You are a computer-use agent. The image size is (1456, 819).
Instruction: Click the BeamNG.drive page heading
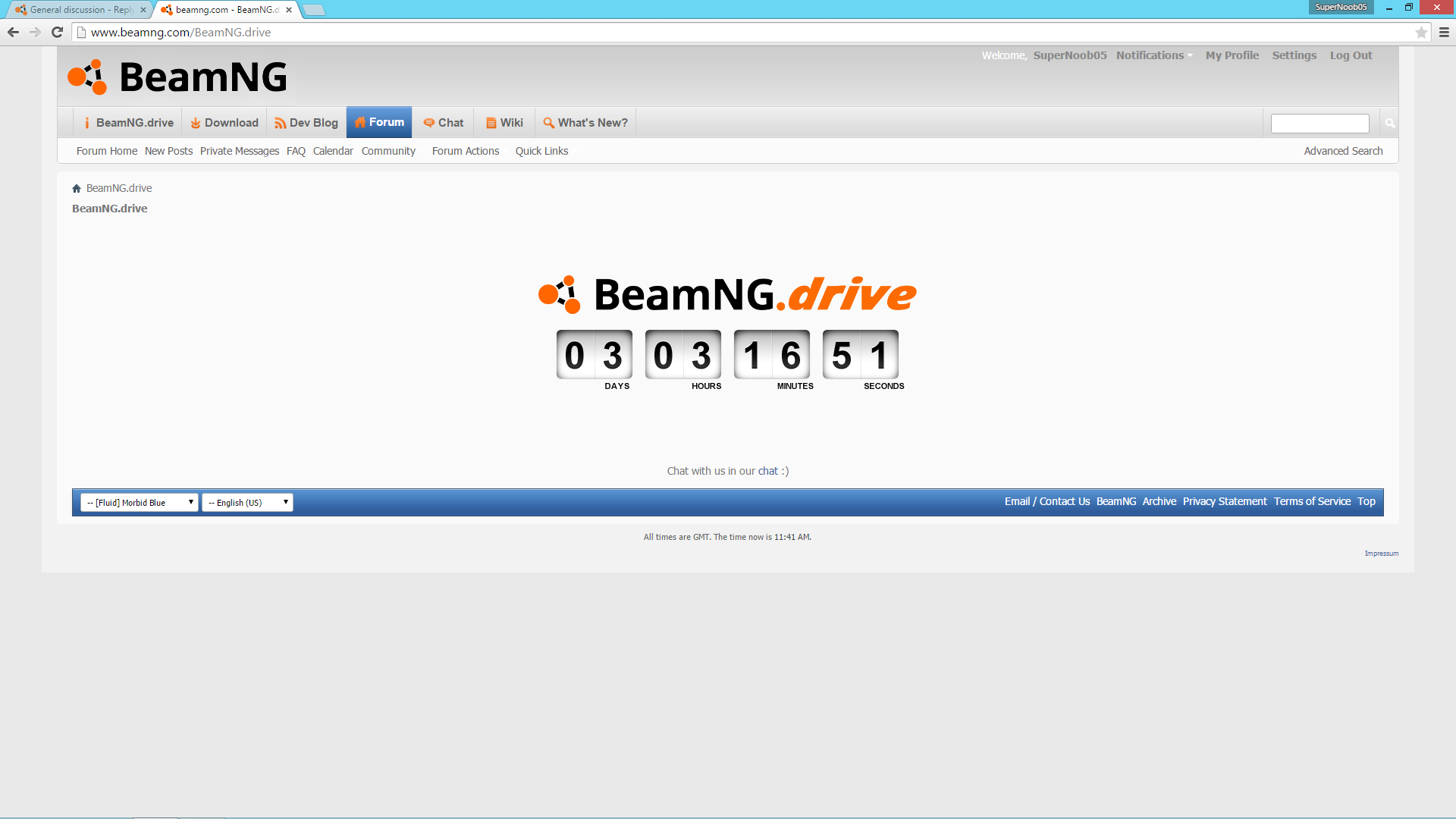point(110,209)
